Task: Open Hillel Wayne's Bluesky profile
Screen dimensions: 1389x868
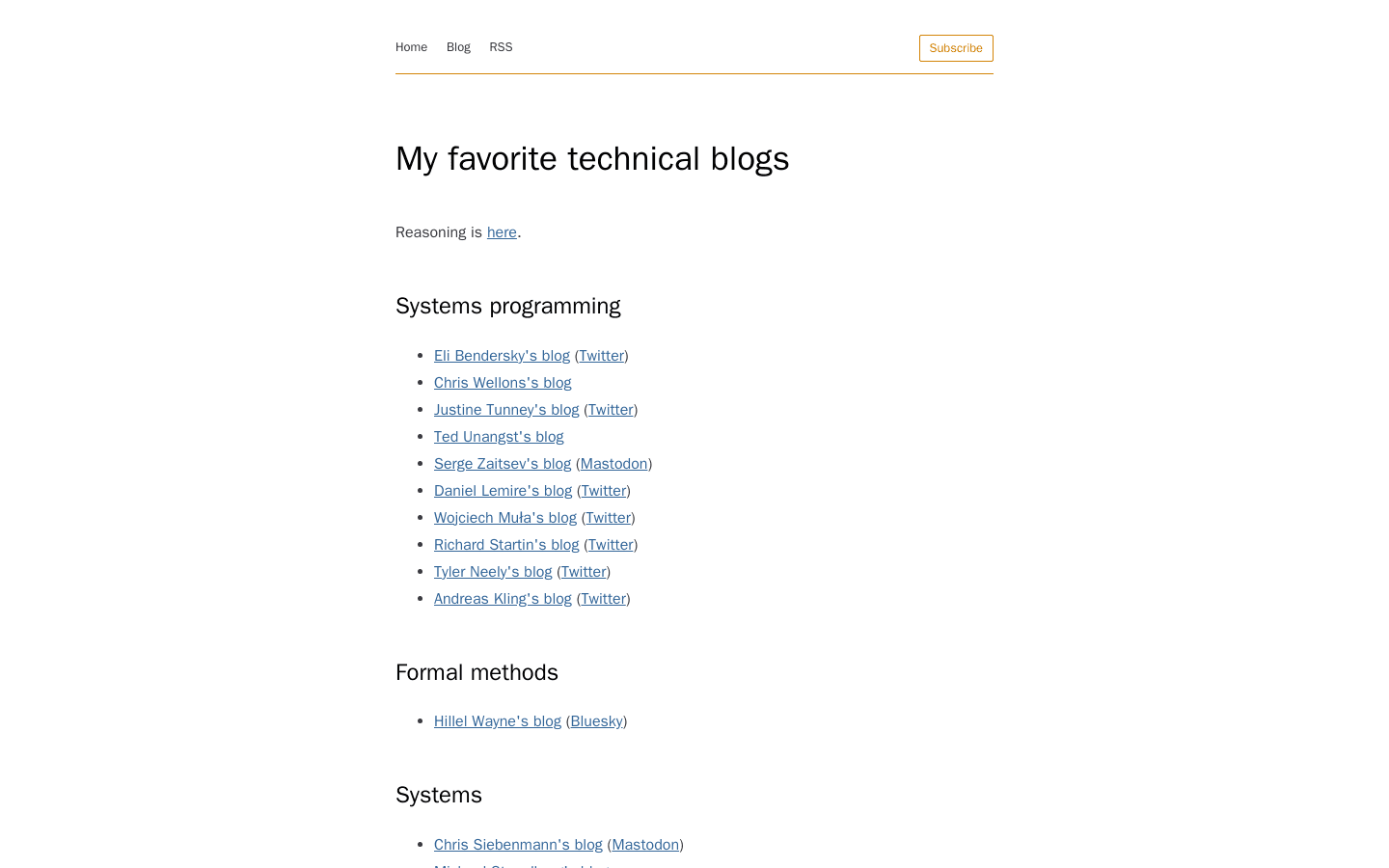Action: pos(596,721)
